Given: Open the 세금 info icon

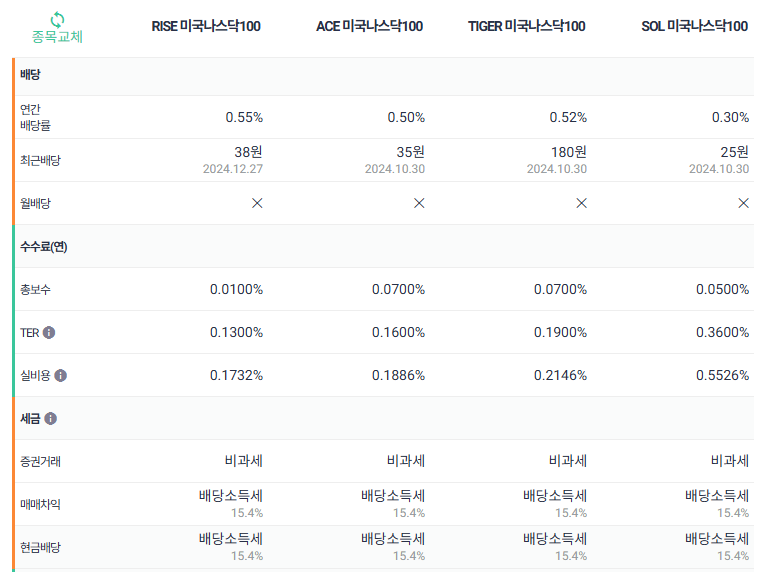Looking at the screenshot, I should tap(50, 419).
